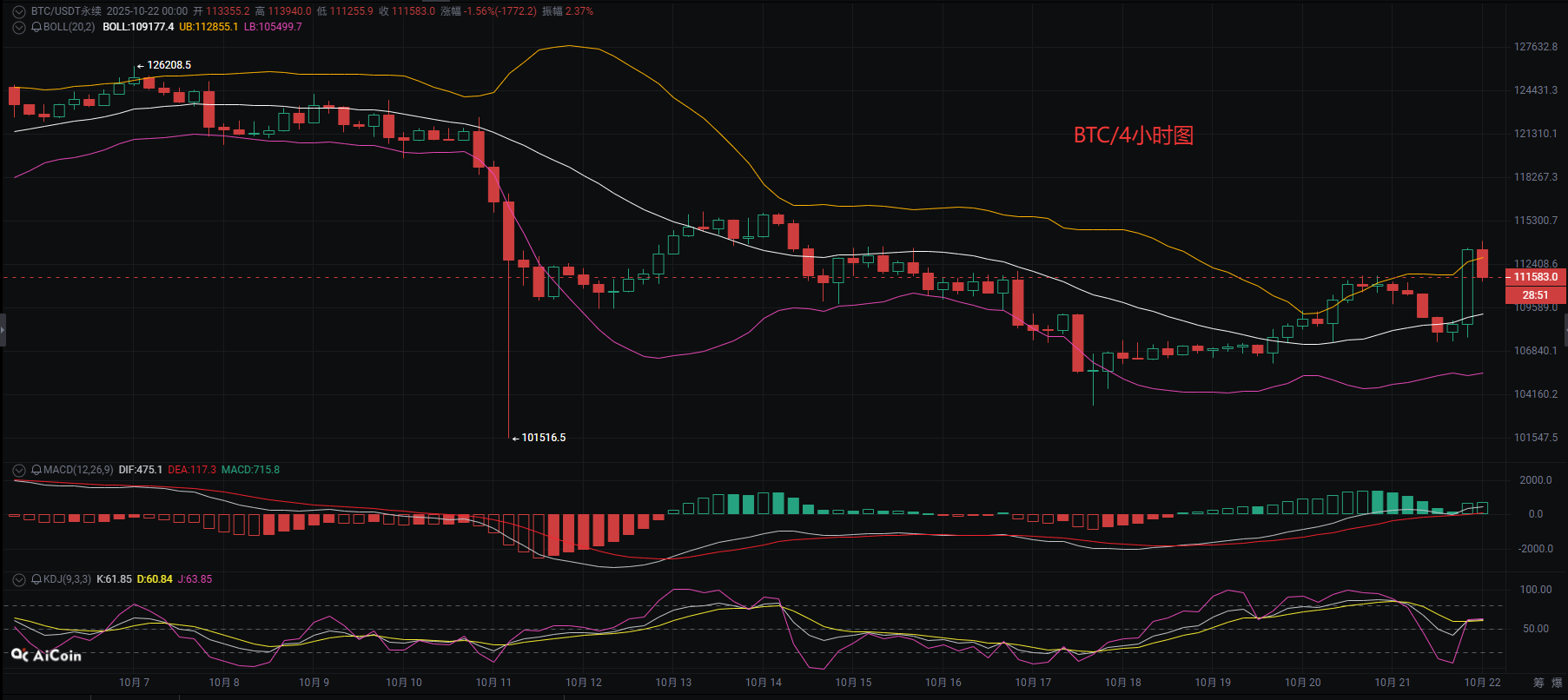Click the MACD(12,26,9) indicator label
Viewport: 1568px width, 700px height.
click(78, 470)
